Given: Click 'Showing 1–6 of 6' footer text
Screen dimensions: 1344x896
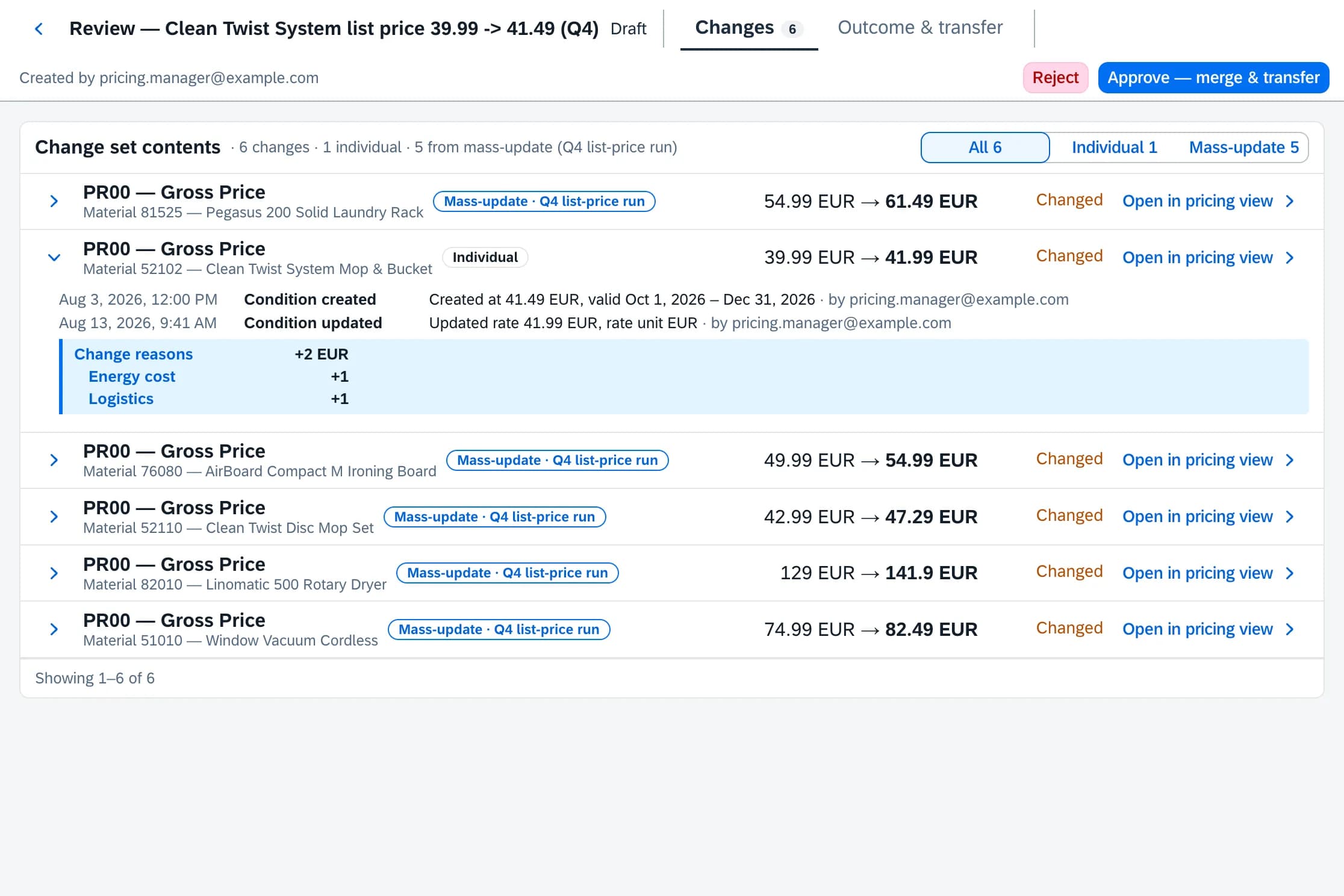Looking at the screenshot, I should point(95,678).
